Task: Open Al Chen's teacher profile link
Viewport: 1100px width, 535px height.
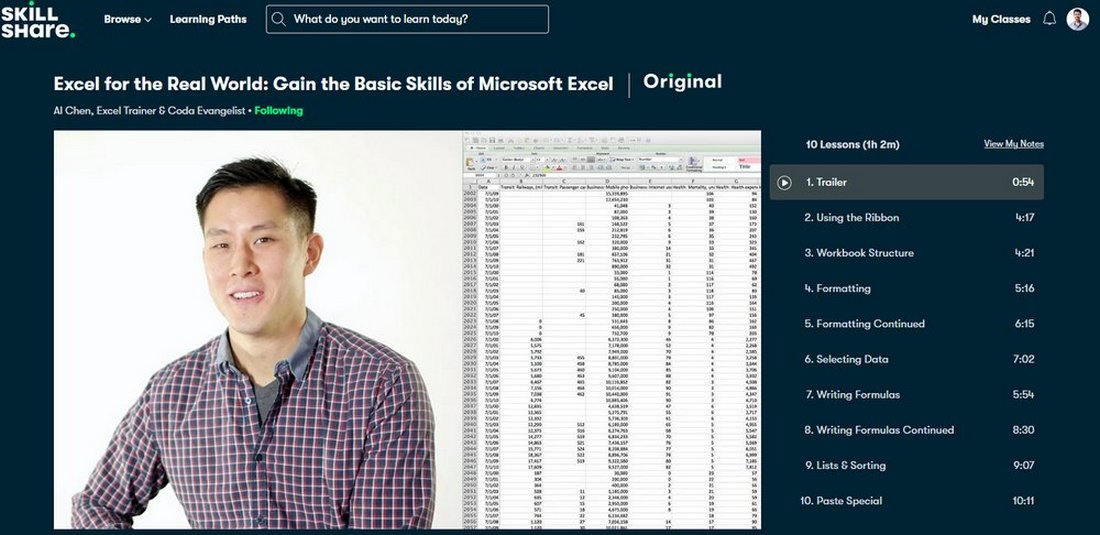Action: point(149,111)
